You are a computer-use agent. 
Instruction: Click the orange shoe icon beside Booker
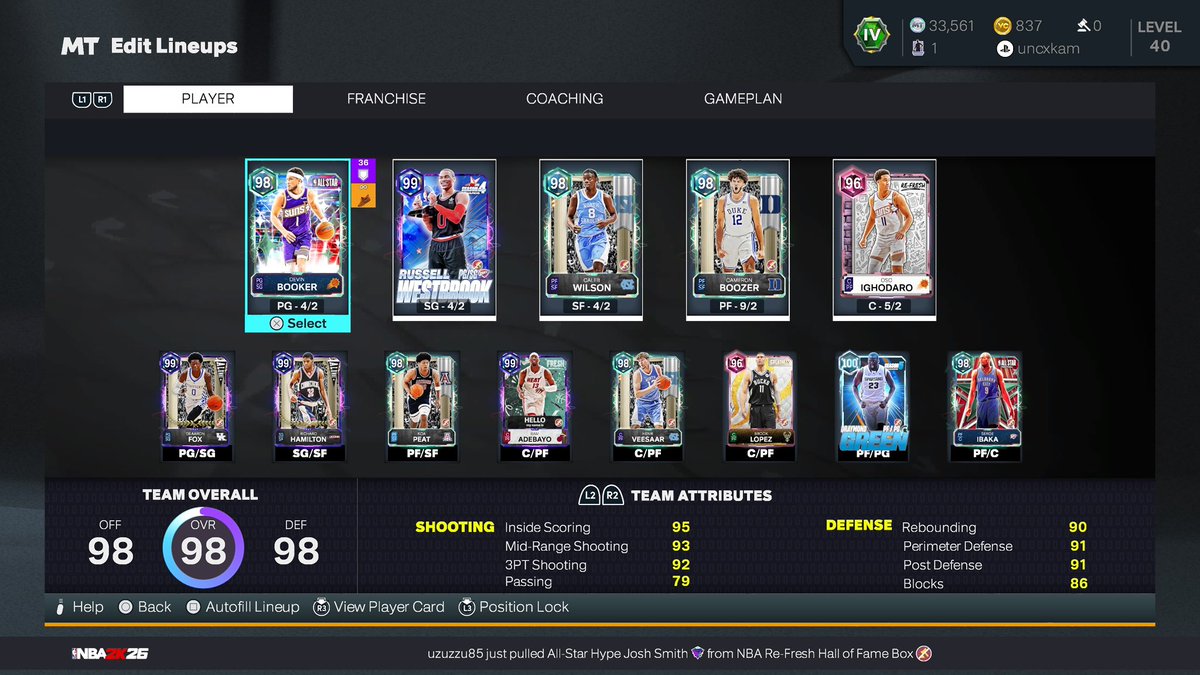tap(363, 197)
